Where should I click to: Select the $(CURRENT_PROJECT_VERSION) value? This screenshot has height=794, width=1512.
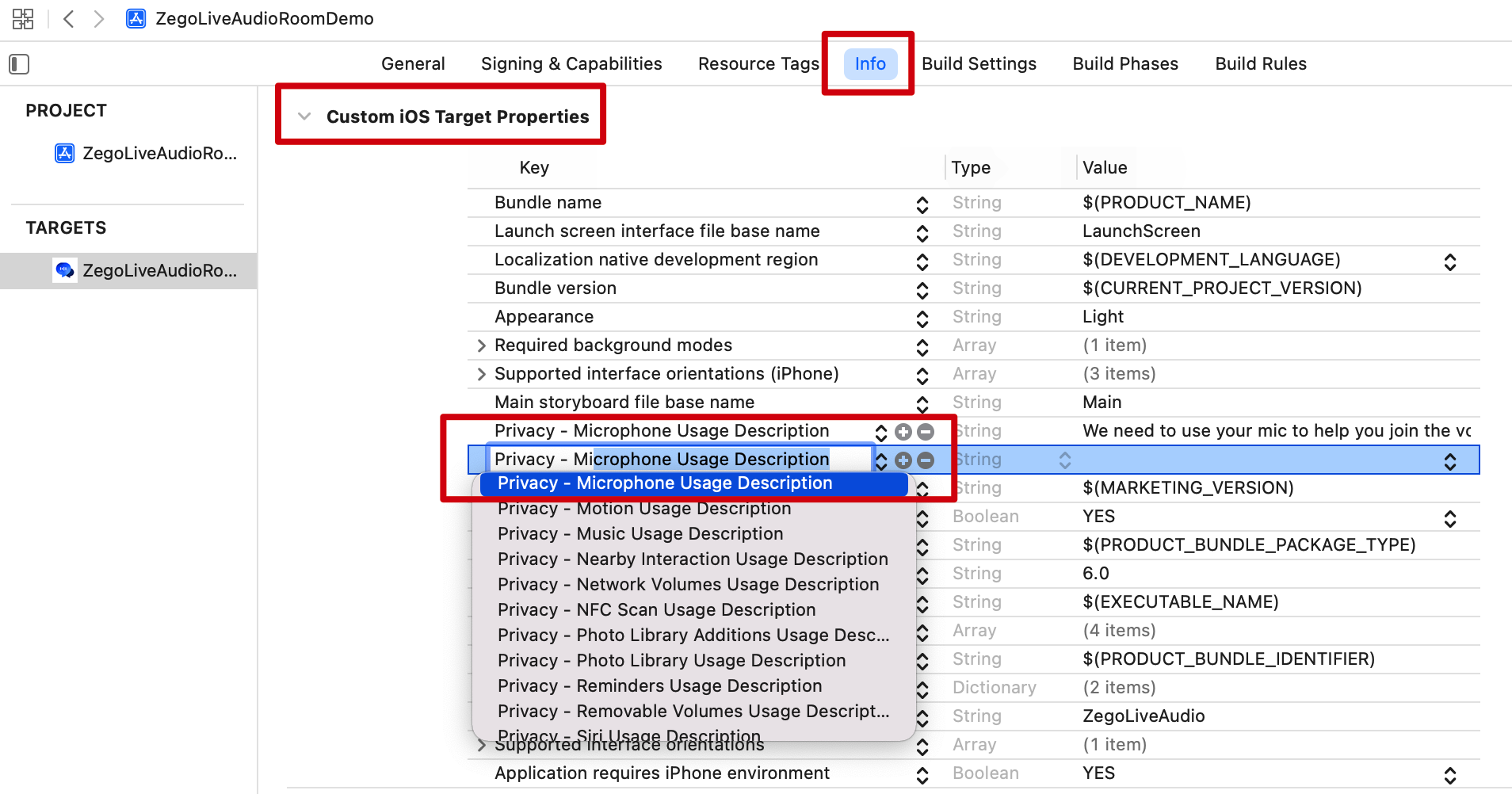click(1222, 288)
